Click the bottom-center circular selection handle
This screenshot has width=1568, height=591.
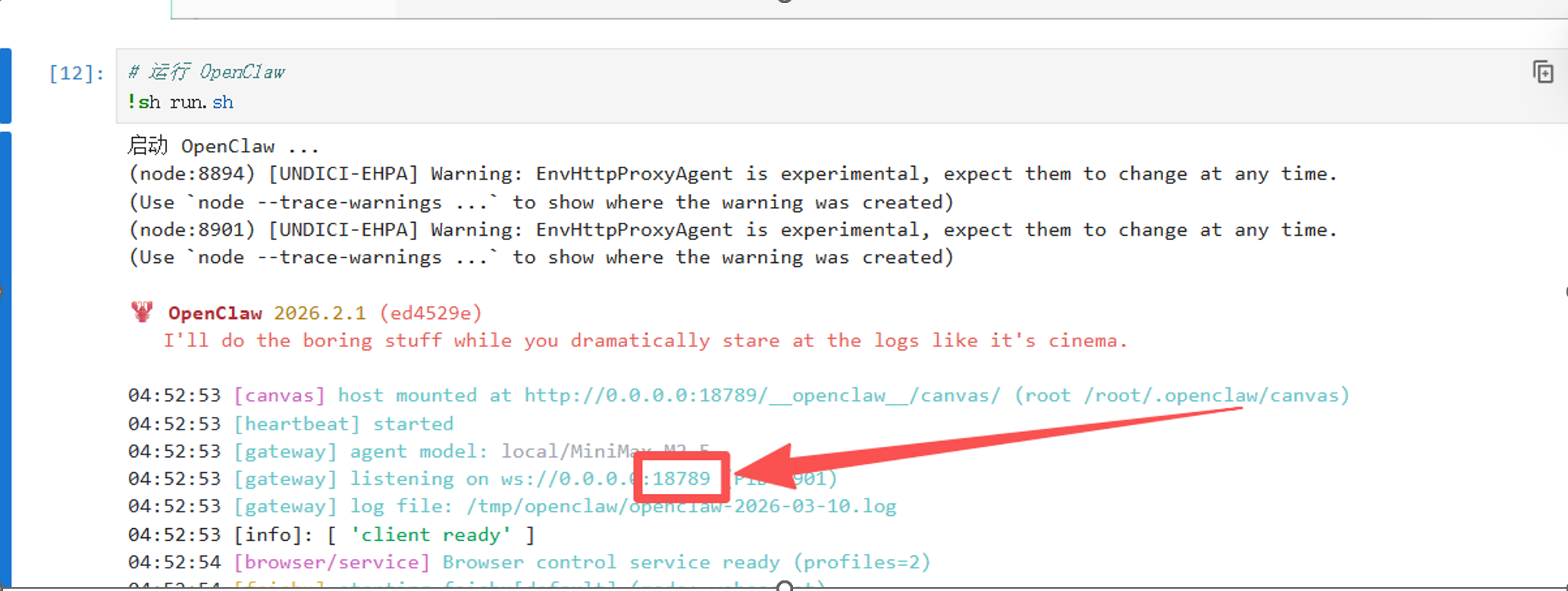[785, 586]
